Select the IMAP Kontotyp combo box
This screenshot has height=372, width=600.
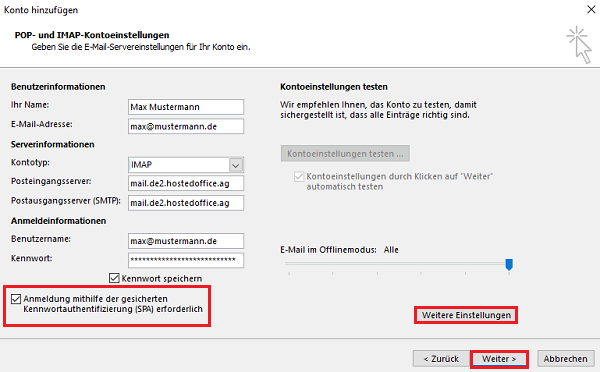[x=186, y=165]
